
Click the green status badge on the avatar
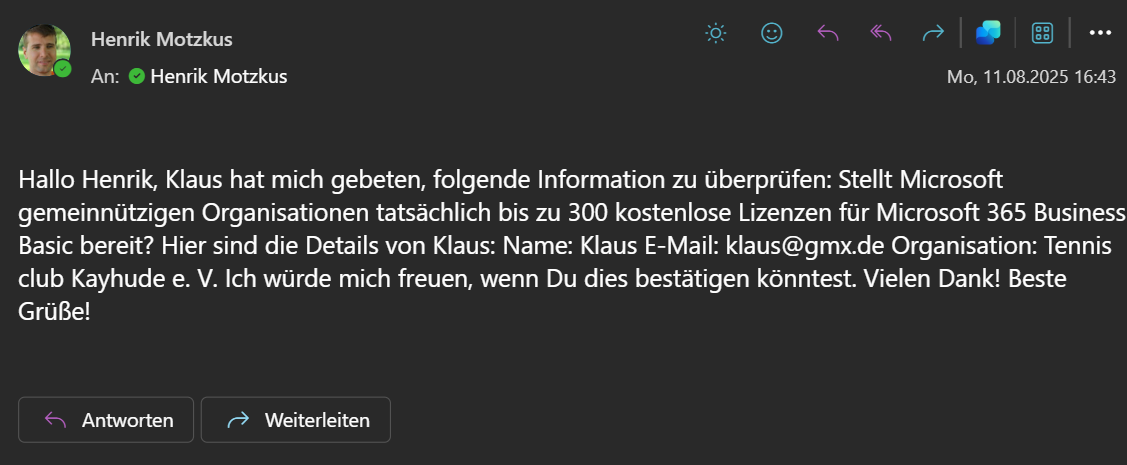tap(63, 69)
